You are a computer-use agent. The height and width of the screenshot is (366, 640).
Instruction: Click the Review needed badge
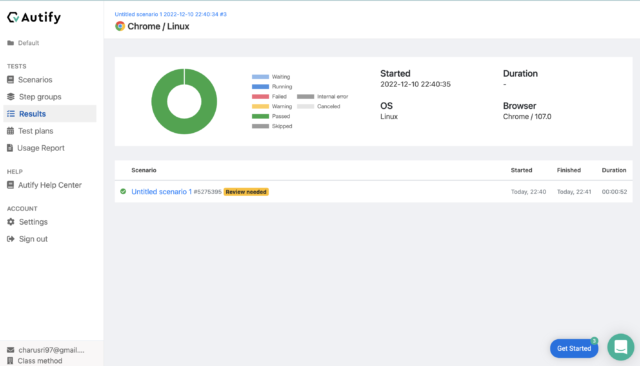(246, 192)
